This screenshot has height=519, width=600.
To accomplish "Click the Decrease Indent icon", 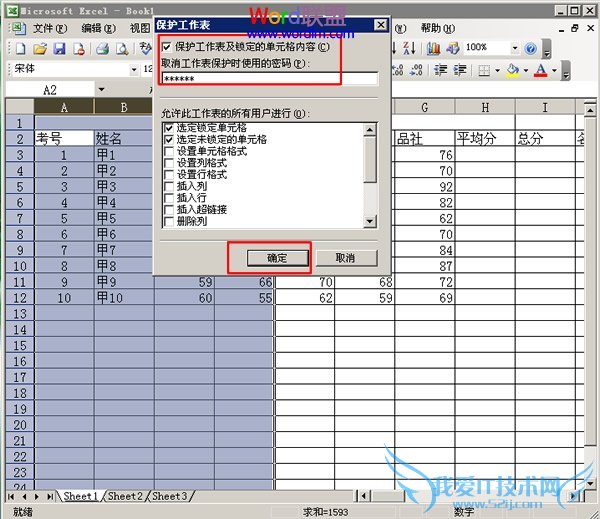I will coord(440,70).
